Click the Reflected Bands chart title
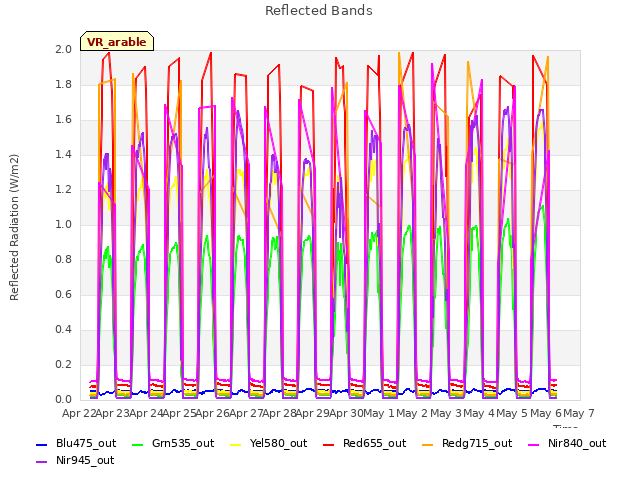 pos(319,11)
